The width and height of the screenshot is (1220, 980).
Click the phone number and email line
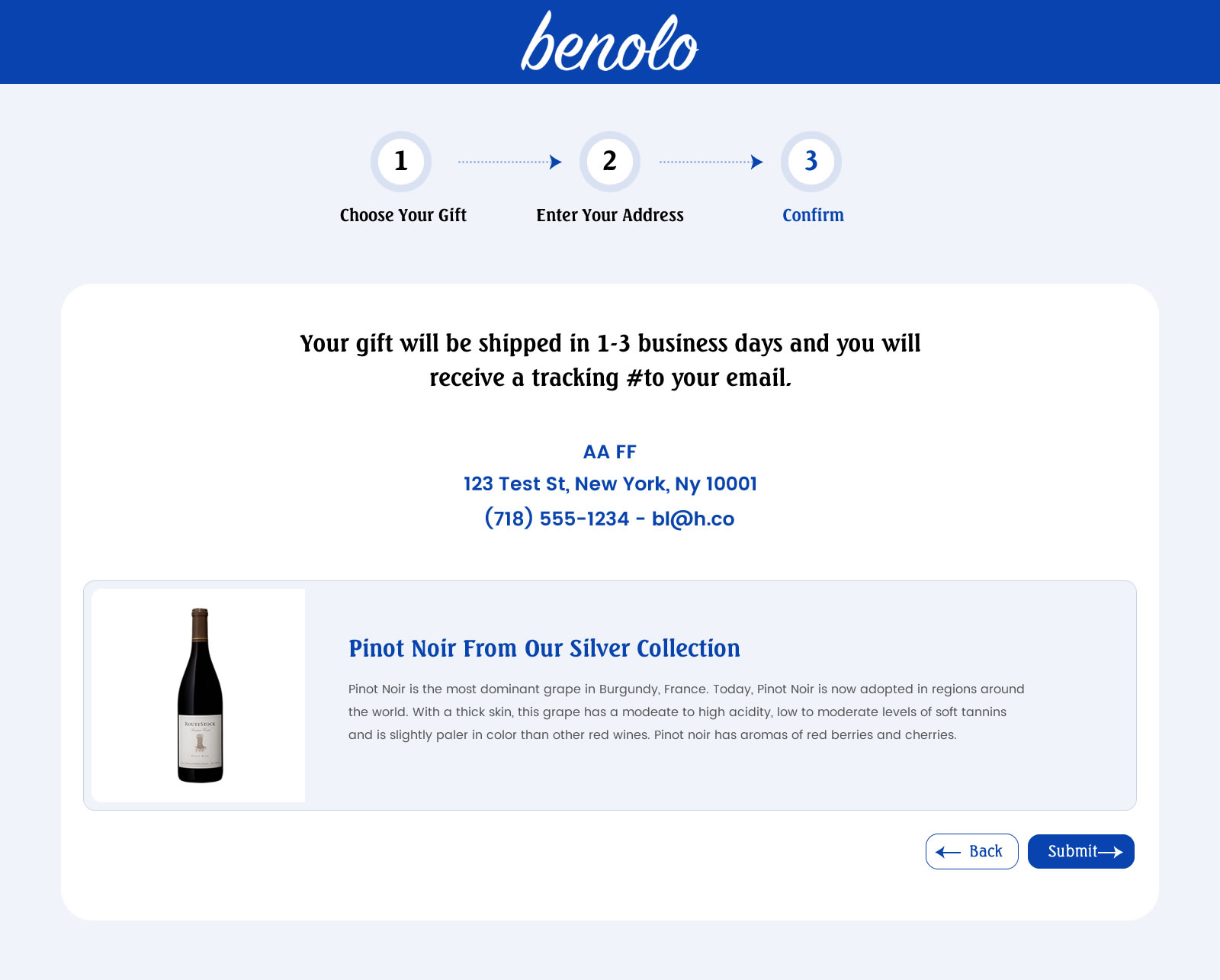pyautogui.click(x=609, y=519)
